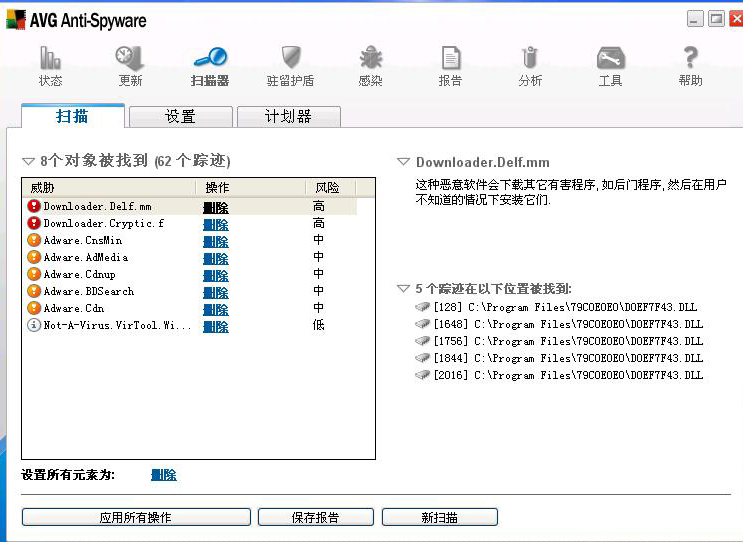The image size is (743, 542).
Task: Click the memory chip icon beside trace [2016]
Action: (x=422, y=375)
